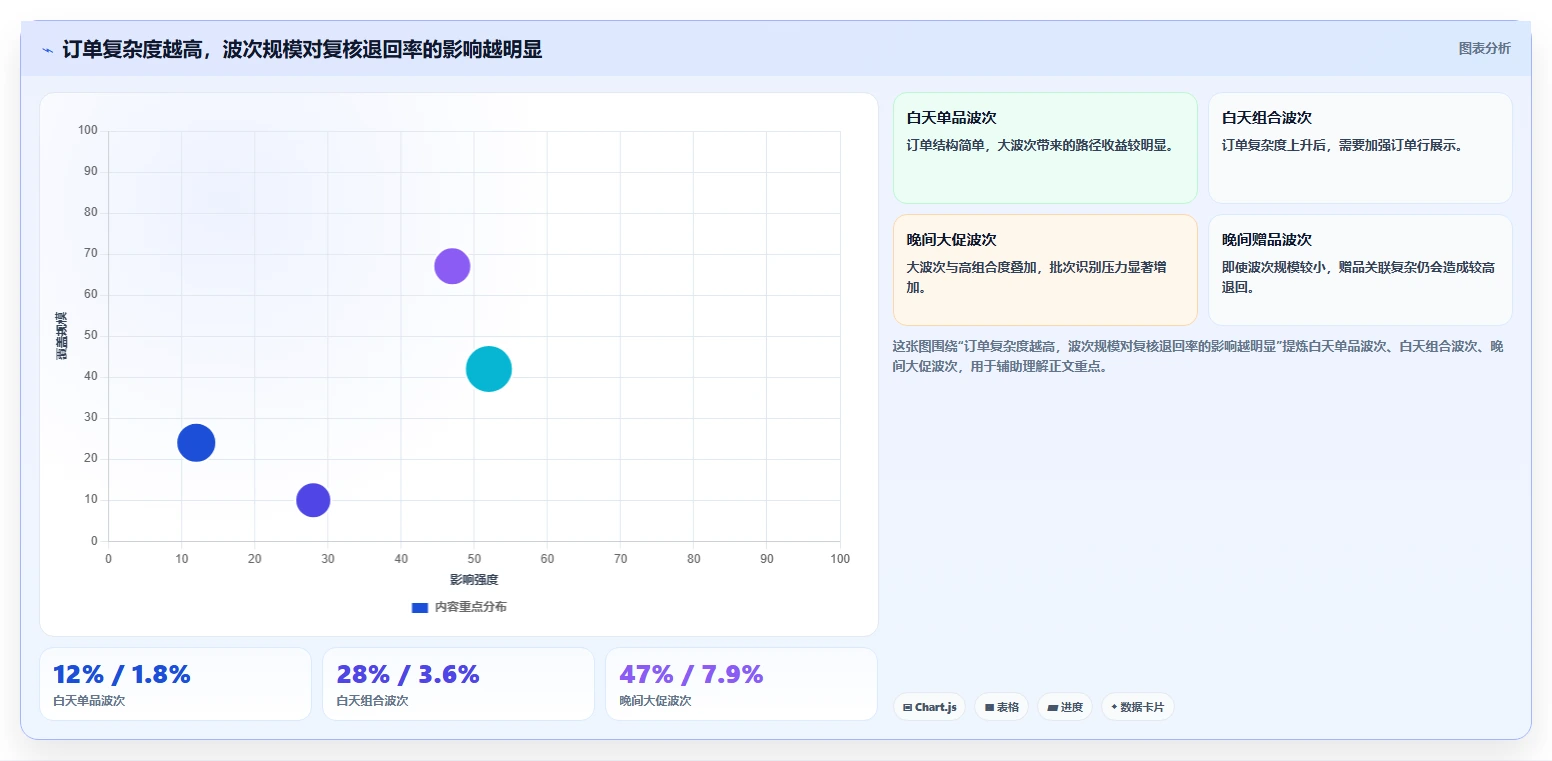Screen dimensions: 1552x761
Task: Click the 28% / 3.6% stat card
Action: point(458,684)
